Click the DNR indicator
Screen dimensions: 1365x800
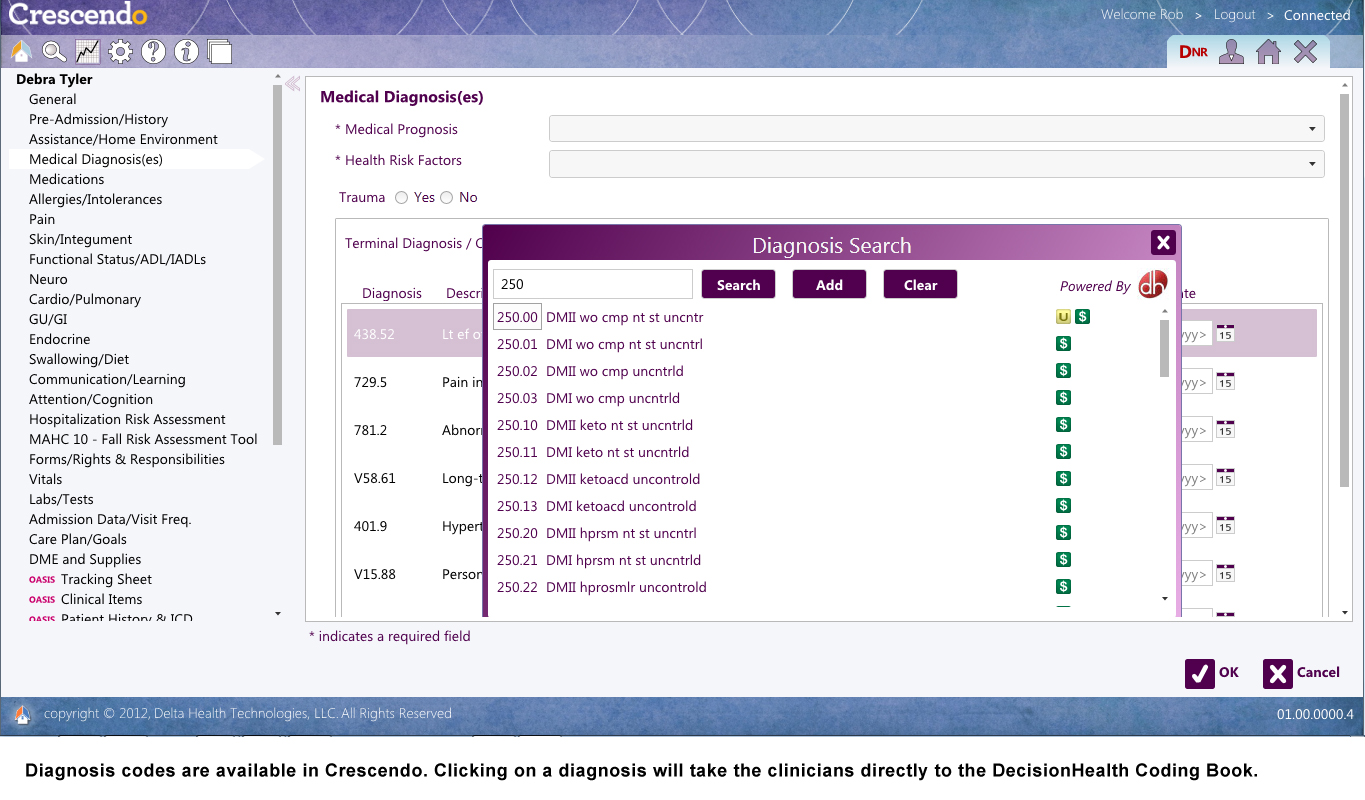click(1193, 52)
